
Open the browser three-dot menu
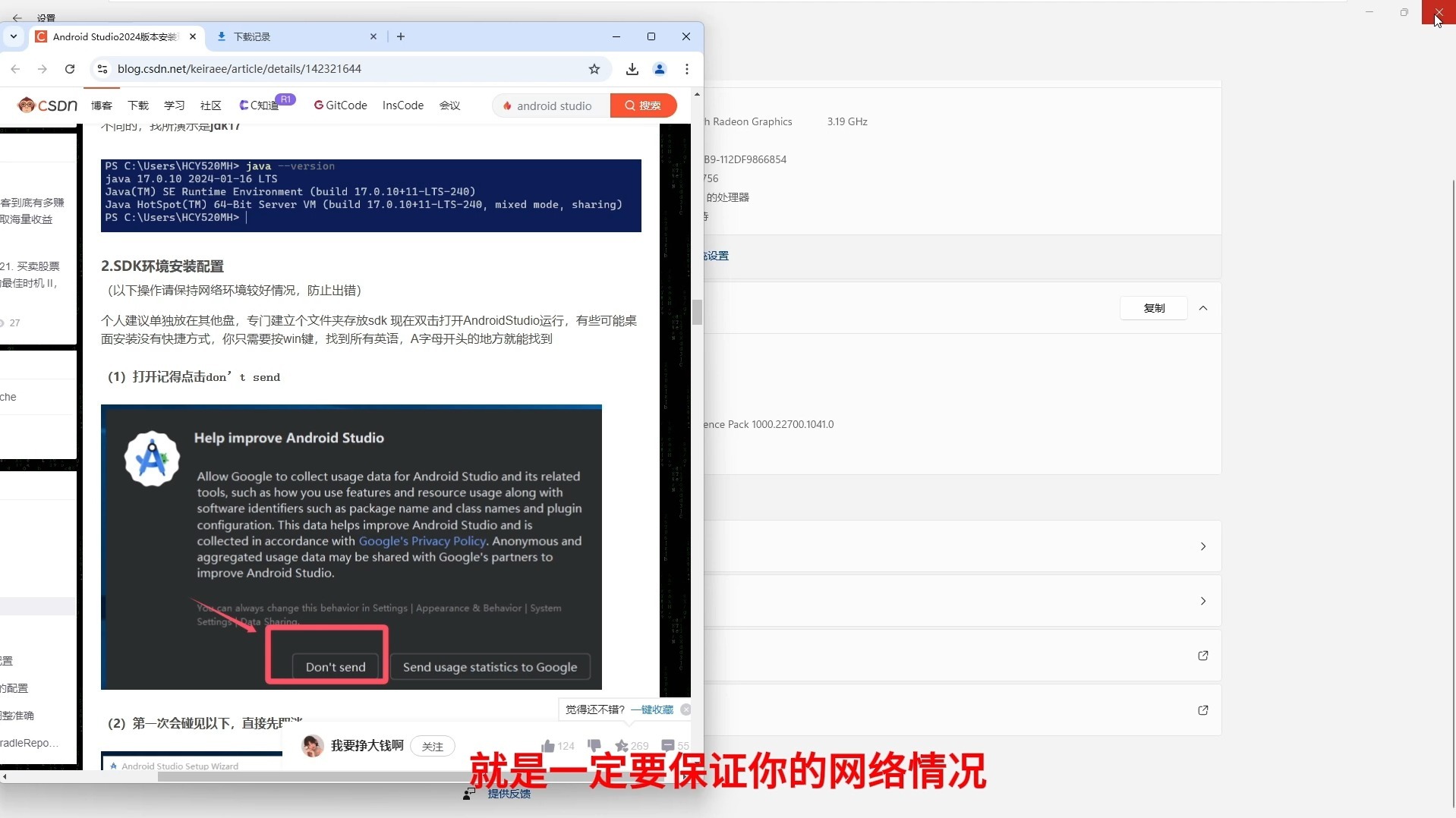click(x=687, y=69)
